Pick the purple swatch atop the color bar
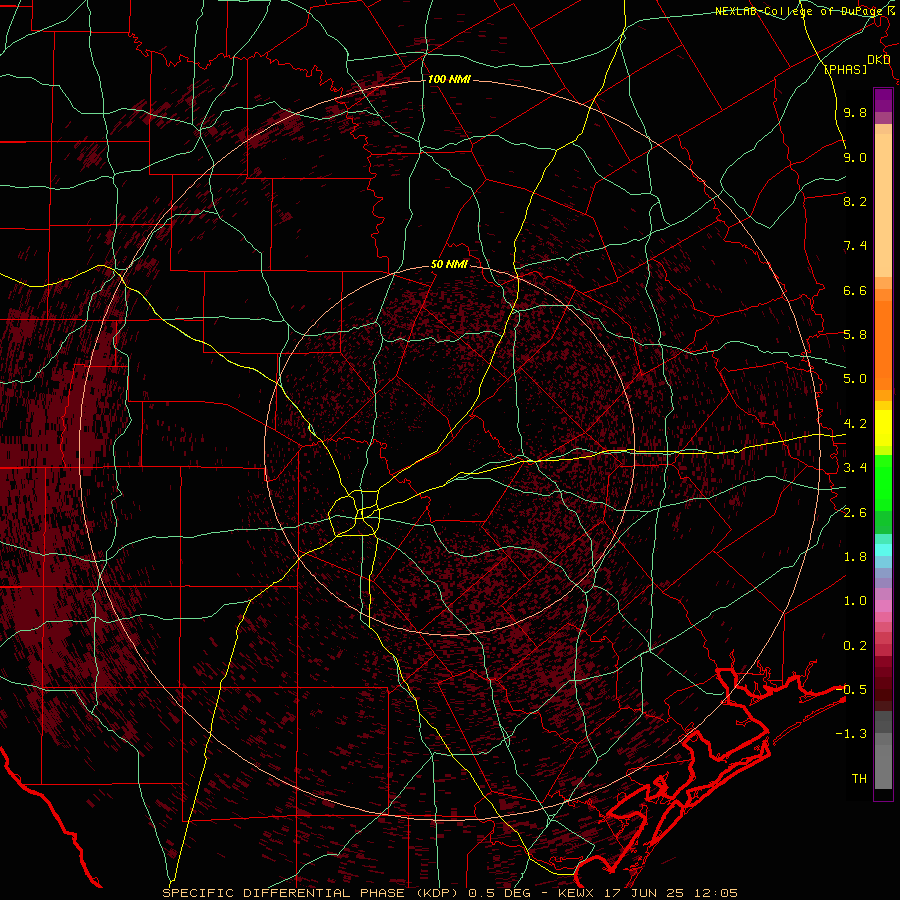 click(x=883, y=100)
